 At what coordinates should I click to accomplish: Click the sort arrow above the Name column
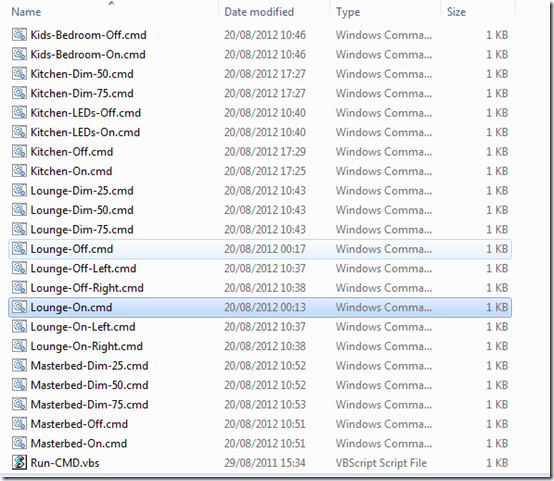(112, 3)
